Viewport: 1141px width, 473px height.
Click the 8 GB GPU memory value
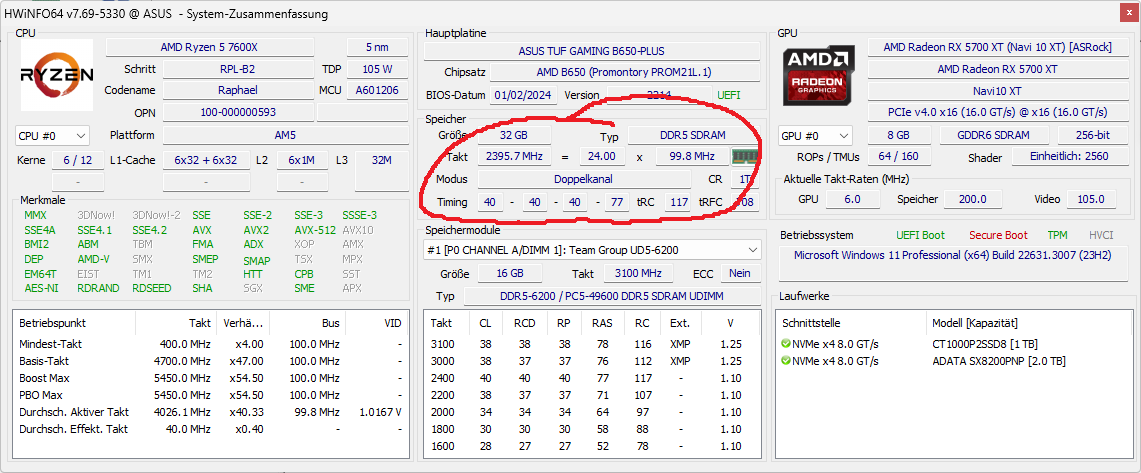[899, 135]
